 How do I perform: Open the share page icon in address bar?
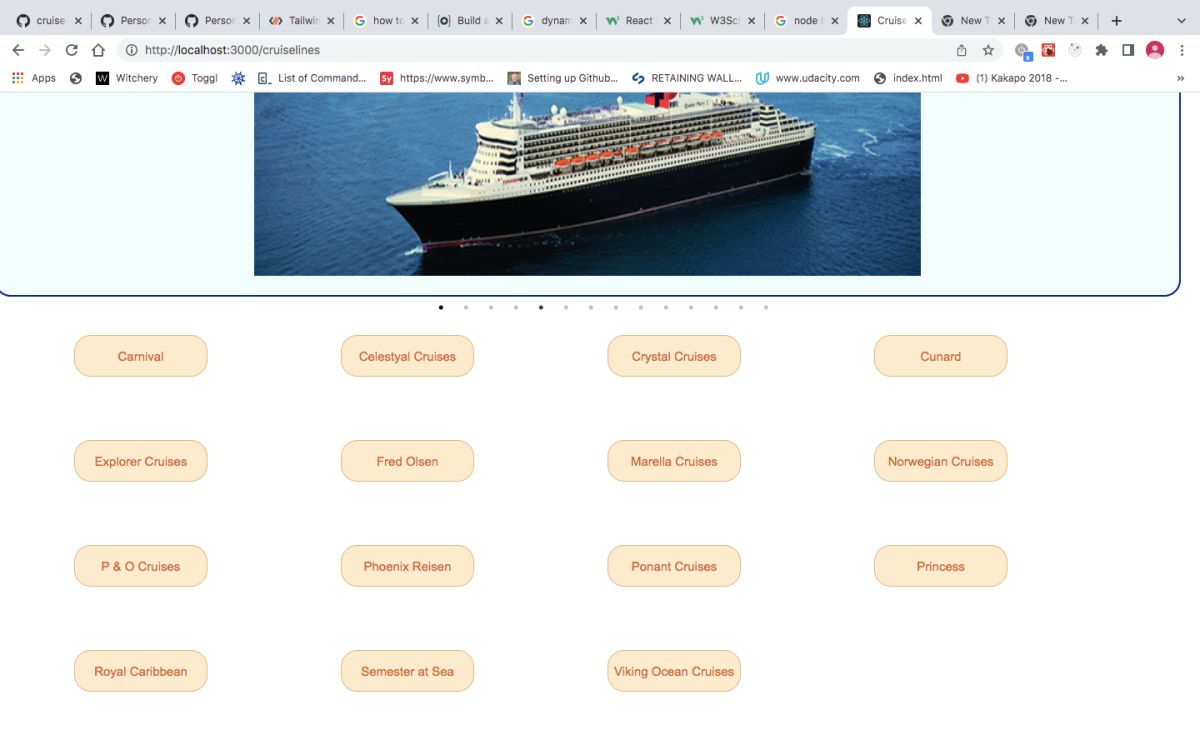click(961, 50)
